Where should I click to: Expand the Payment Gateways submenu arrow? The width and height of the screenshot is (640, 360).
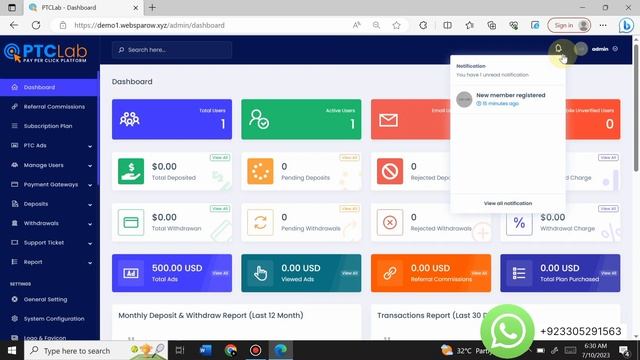point(90,185)
